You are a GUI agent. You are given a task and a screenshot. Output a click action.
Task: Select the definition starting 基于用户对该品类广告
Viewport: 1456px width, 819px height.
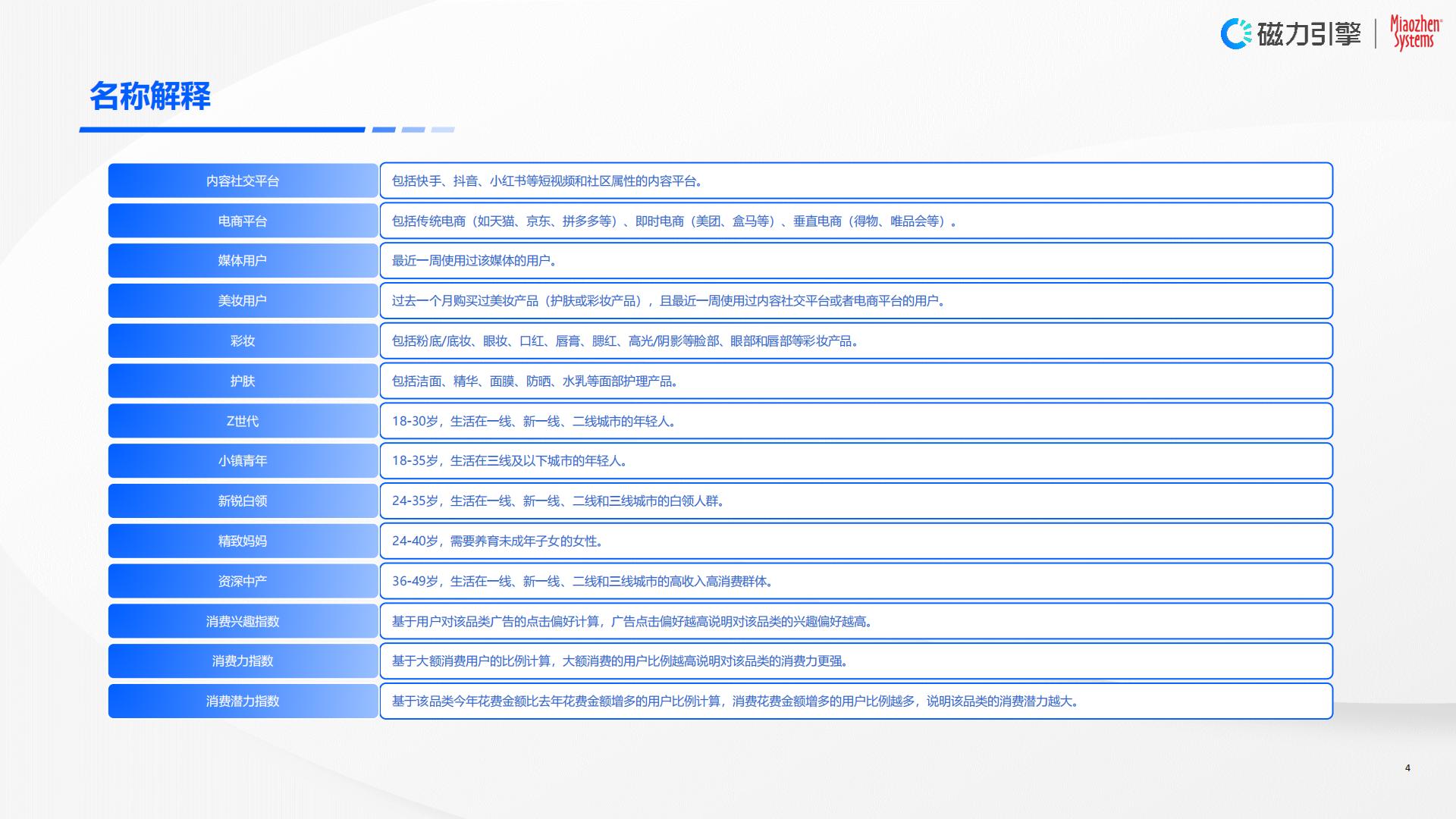coord(634,622)
